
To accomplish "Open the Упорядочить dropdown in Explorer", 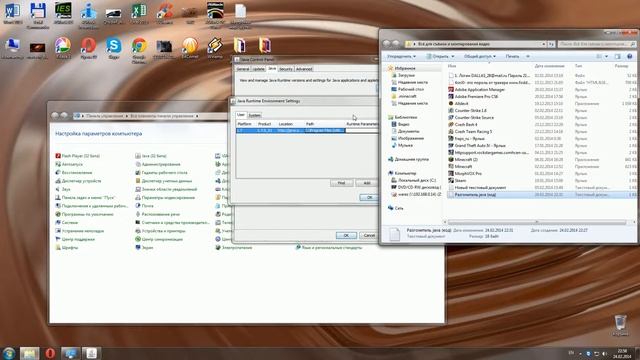I will tap(401, 56).
